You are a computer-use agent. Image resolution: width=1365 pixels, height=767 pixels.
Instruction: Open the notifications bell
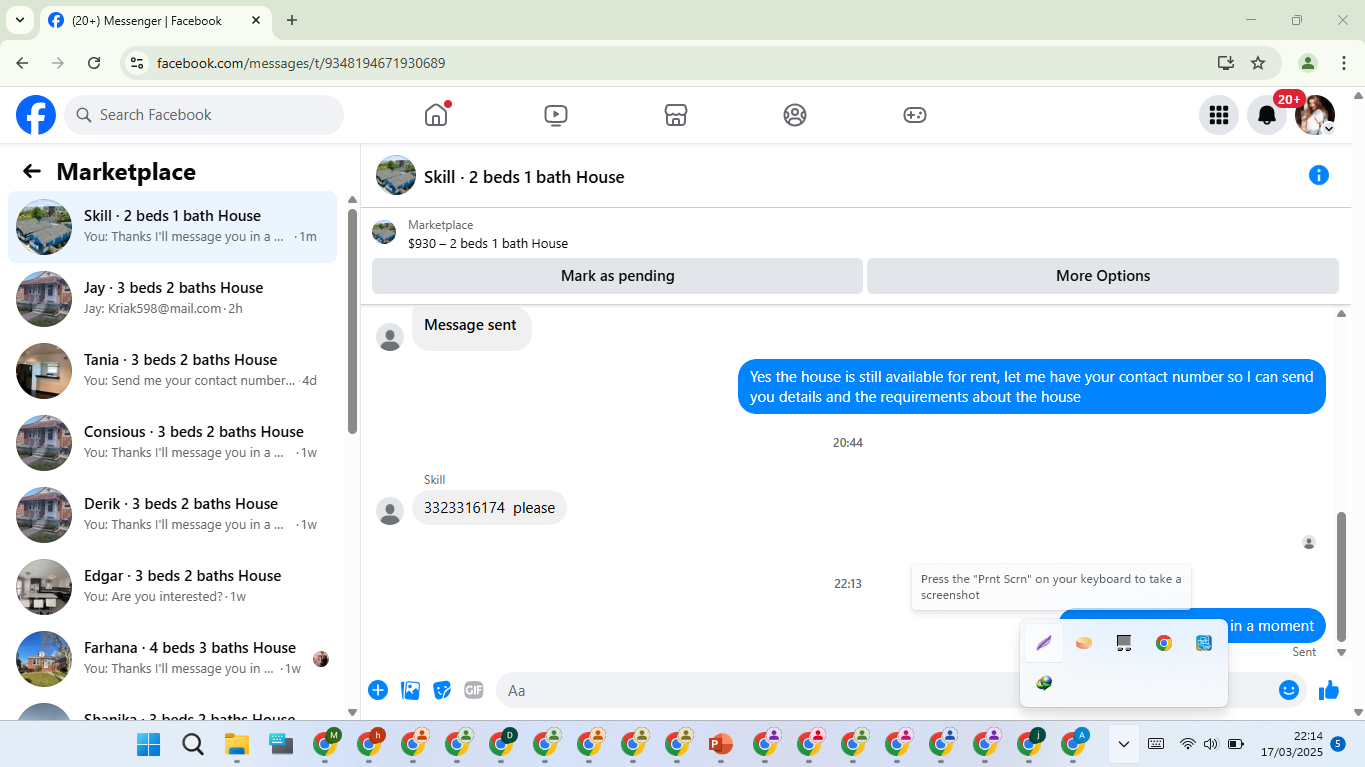pos(1267,115)
